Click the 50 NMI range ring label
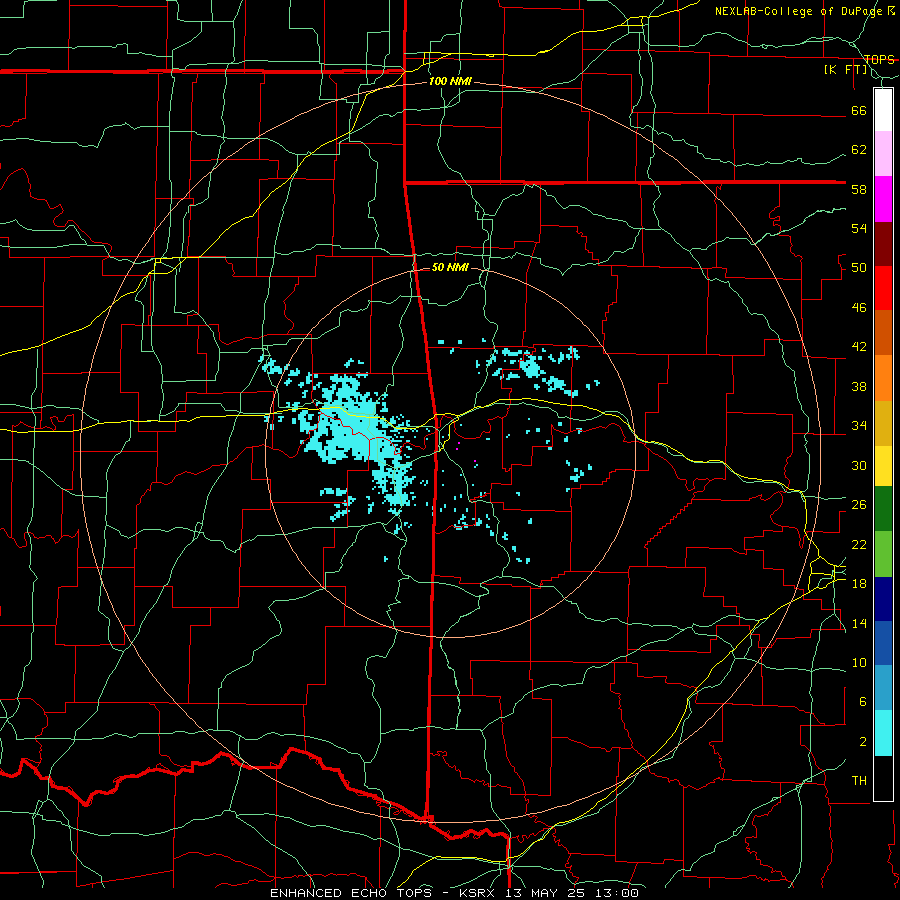Screen dimensions: 900x900 pyautogui.click(x=450, y=267)
